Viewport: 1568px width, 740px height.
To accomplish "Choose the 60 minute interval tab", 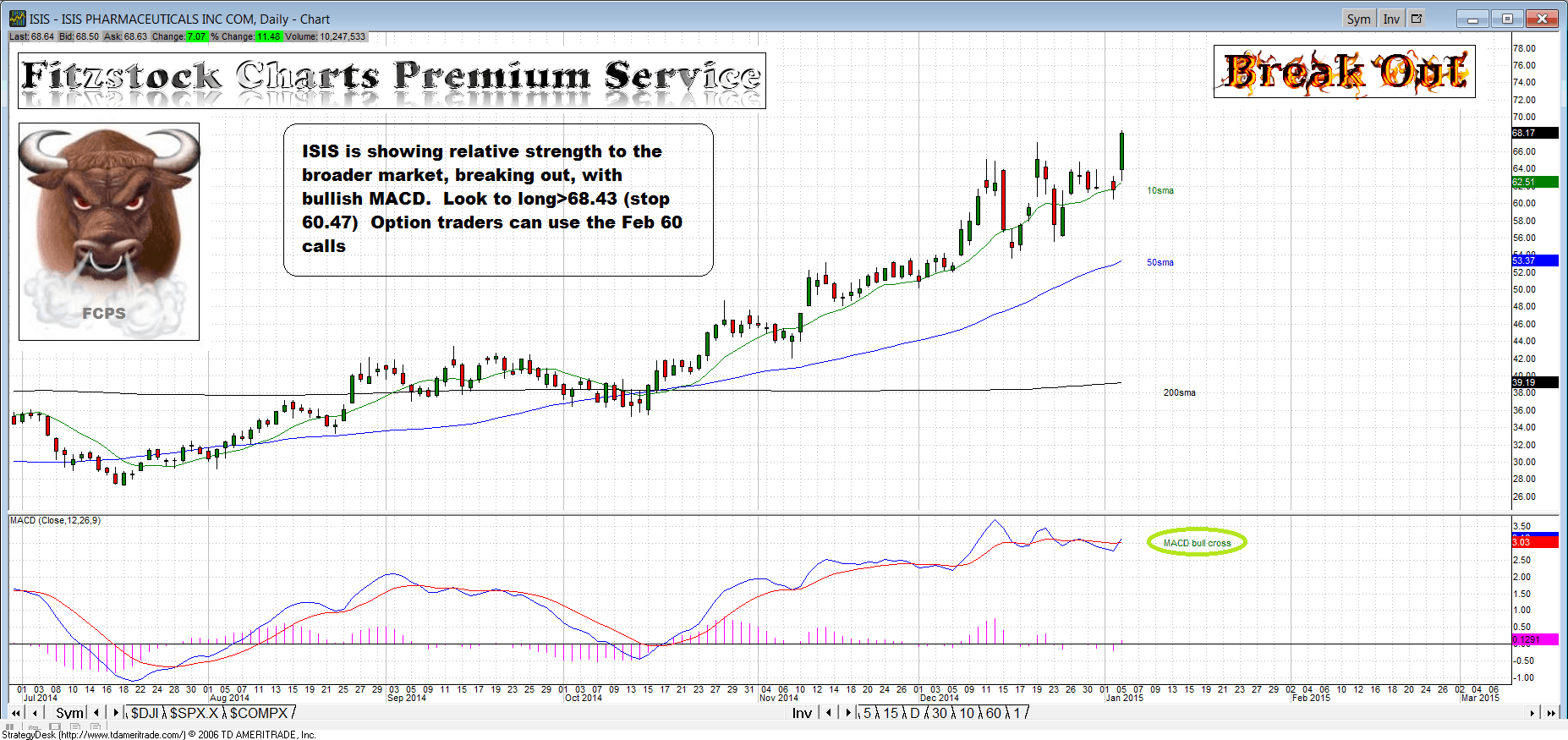I will pyautogui.click(x=993, y=713).
